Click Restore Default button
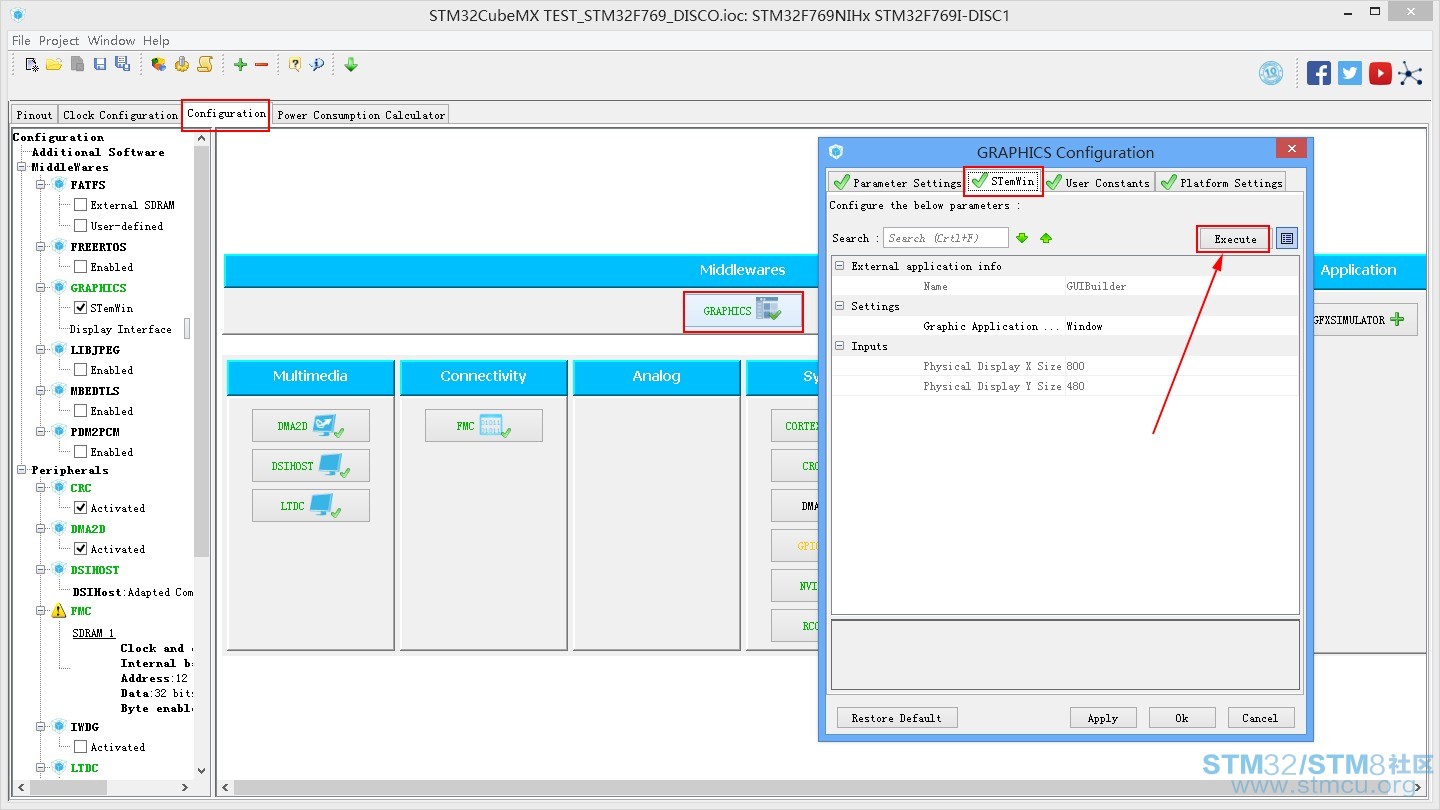This screenshot has height=810, width=1440. [896, 718]
